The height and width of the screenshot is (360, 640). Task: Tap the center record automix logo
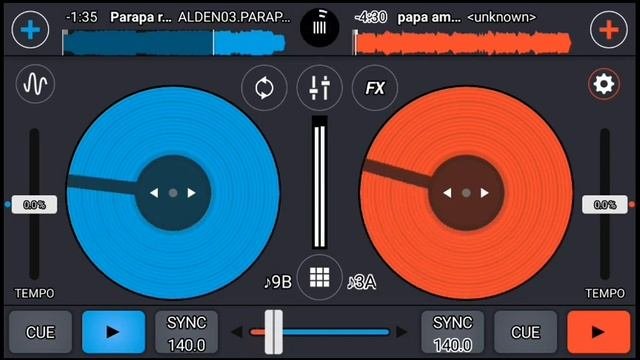click(320, 27)
